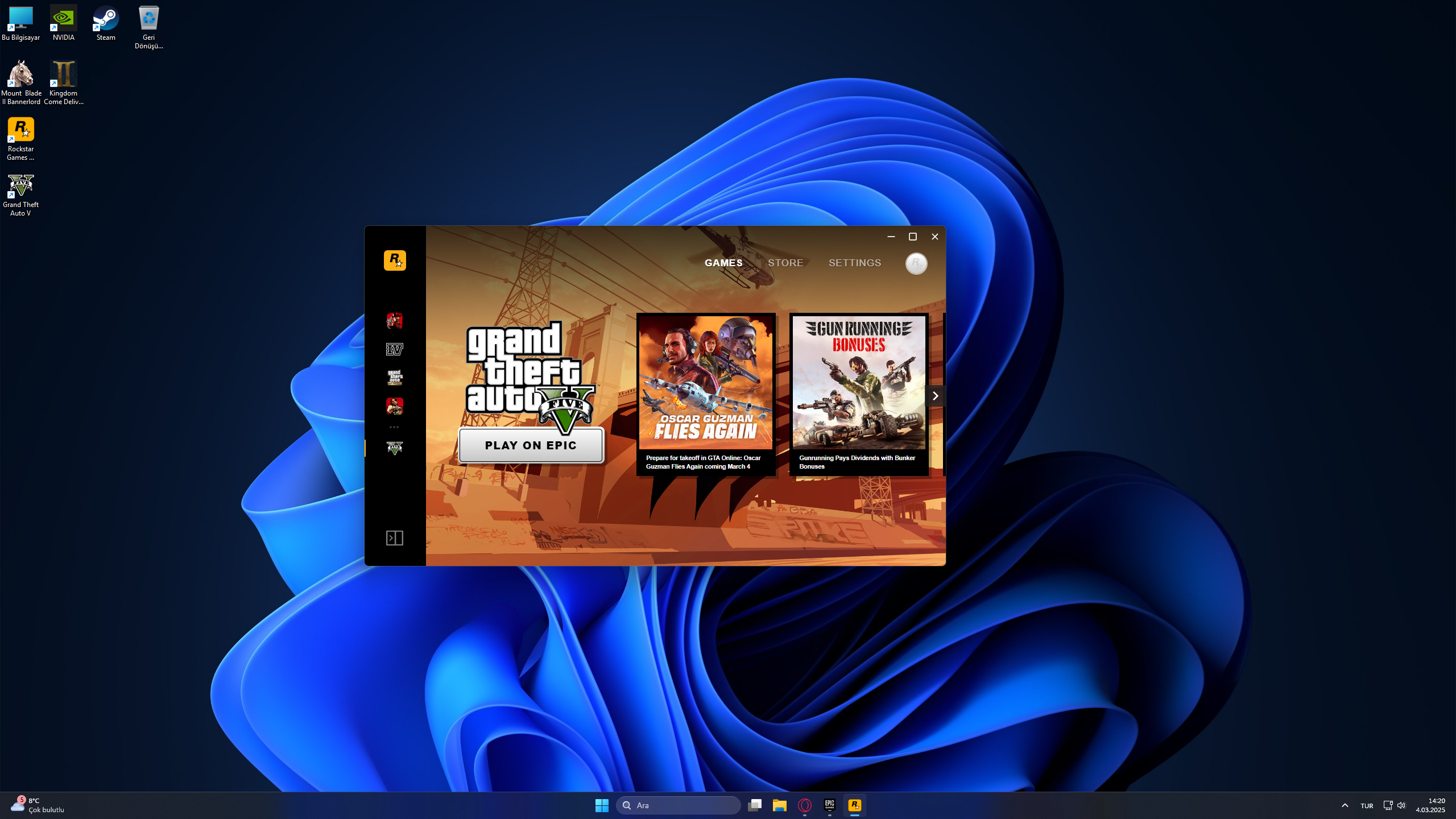Switch TUR keyboard language indicator
The height and width of the screenshot is (819, 1456).
[1367, 806]
